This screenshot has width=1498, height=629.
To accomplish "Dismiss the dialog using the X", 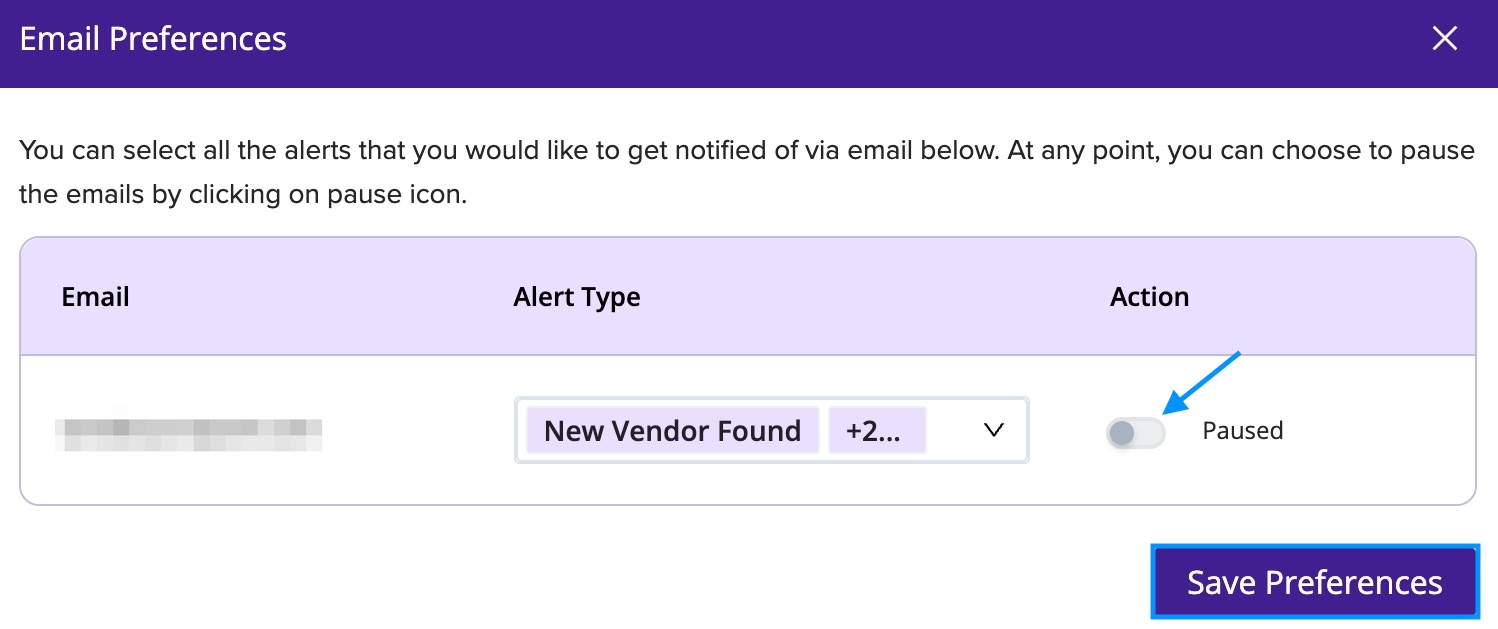I will (1445, 38).
